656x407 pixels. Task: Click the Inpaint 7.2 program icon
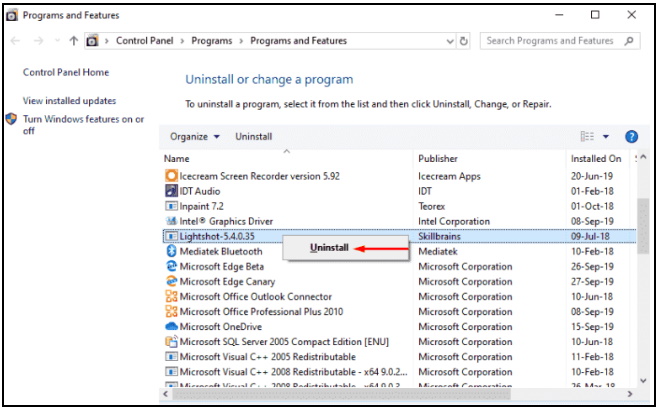[171, 206]
